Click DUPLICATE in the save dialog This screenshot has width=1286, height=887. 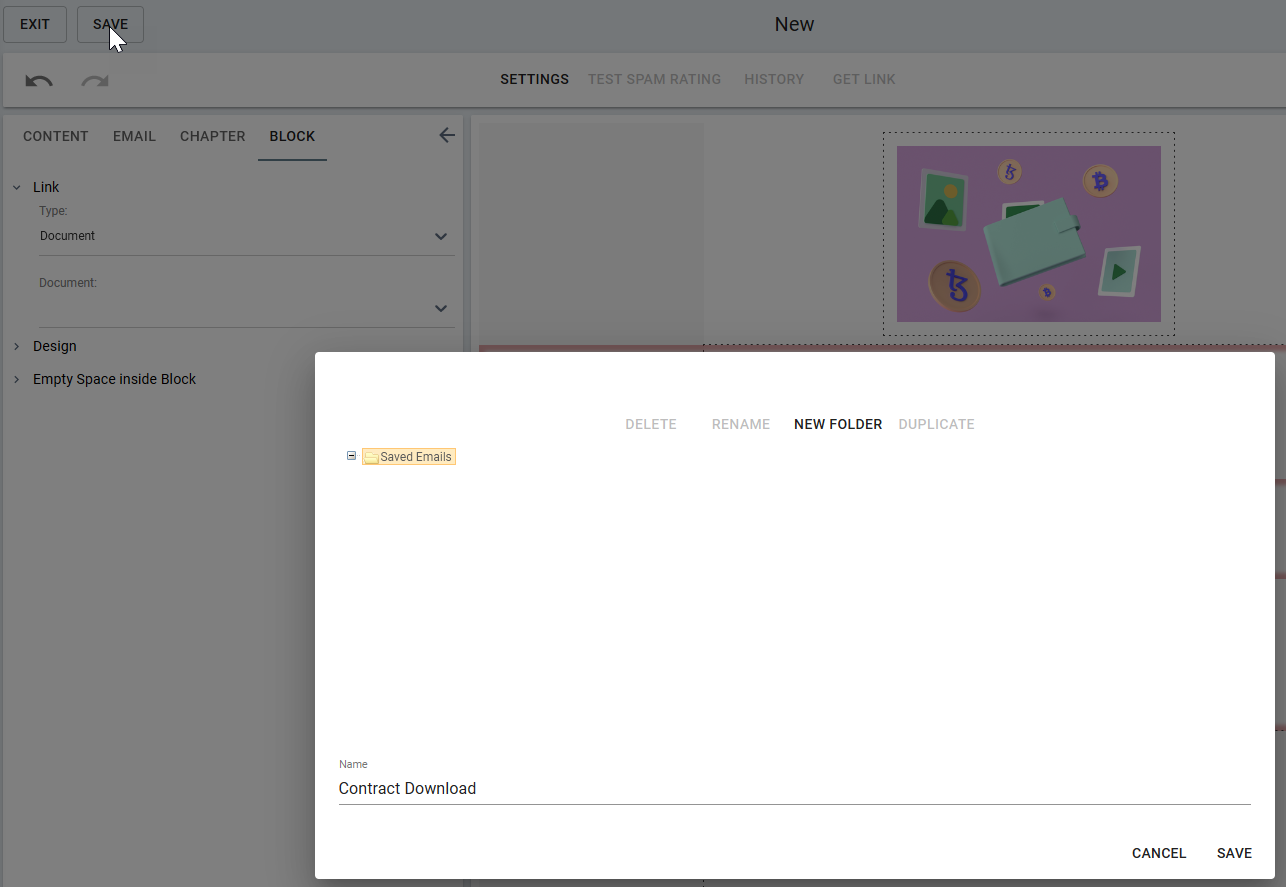click(x=936, y=424)
